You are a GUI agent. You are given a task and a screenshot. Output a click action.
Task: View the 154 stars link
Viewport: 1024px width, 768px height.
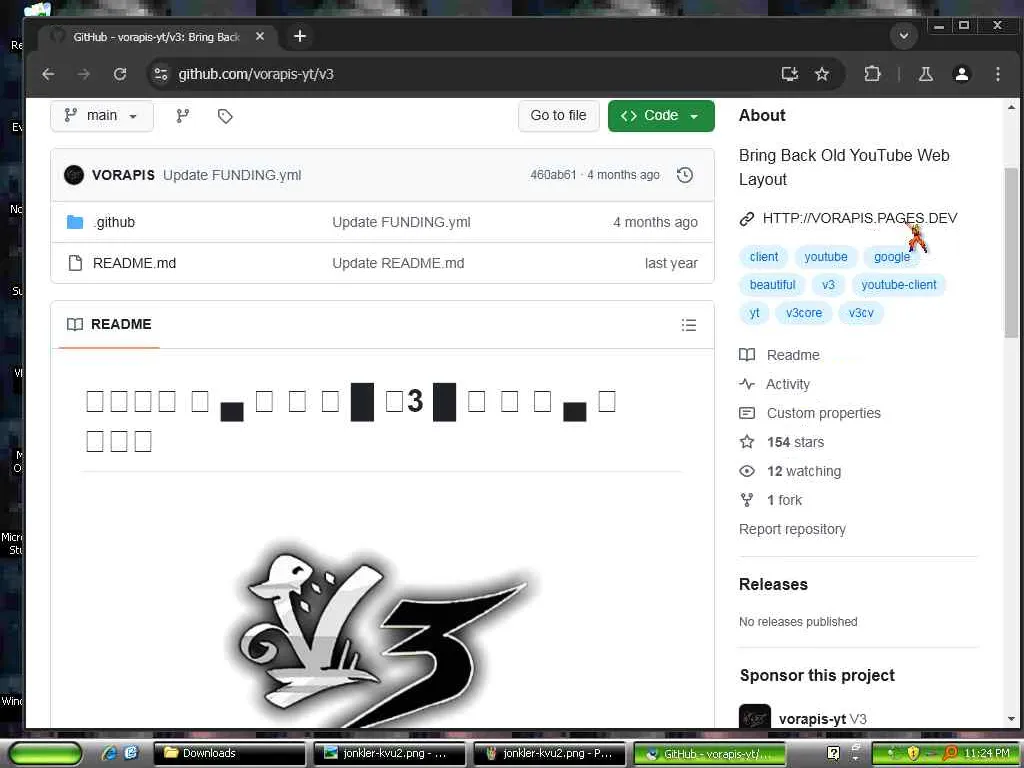[795, 442]
